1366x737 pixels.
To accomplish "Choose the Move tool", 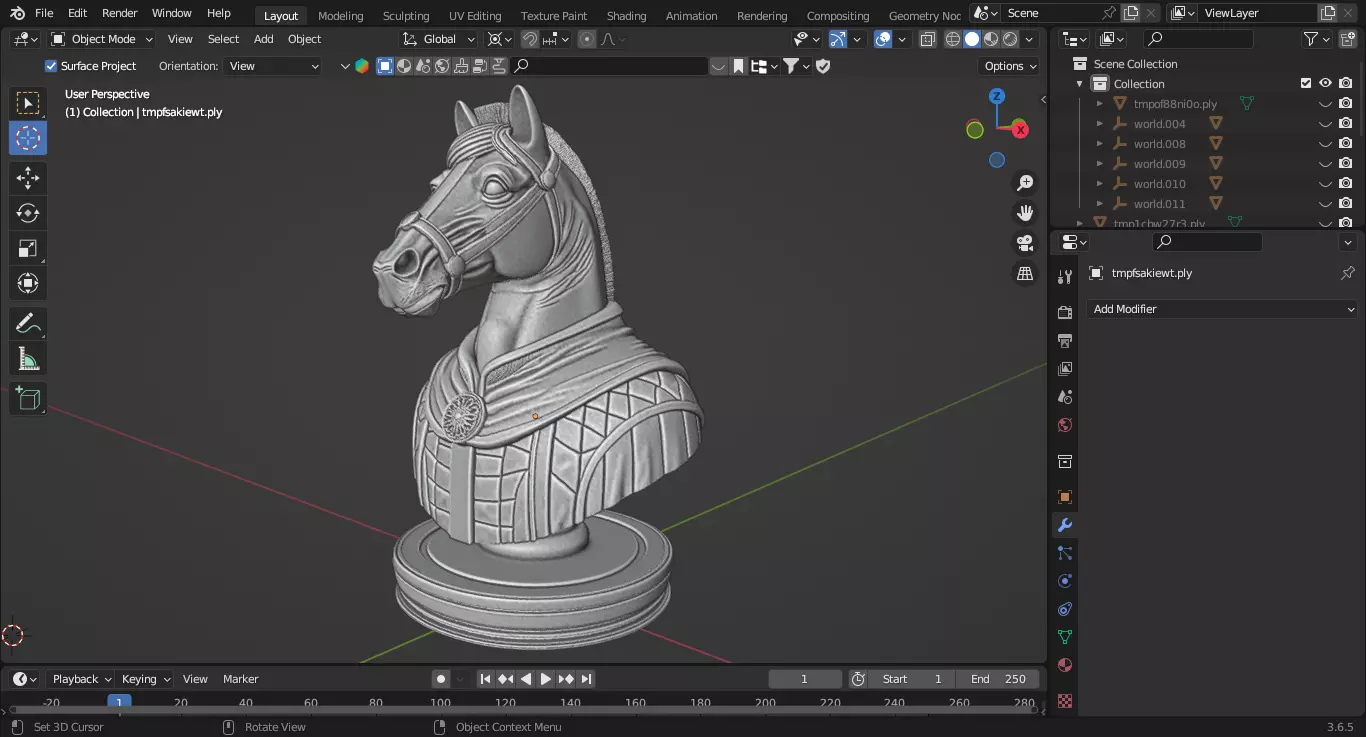I will click(x=28, y=179).
